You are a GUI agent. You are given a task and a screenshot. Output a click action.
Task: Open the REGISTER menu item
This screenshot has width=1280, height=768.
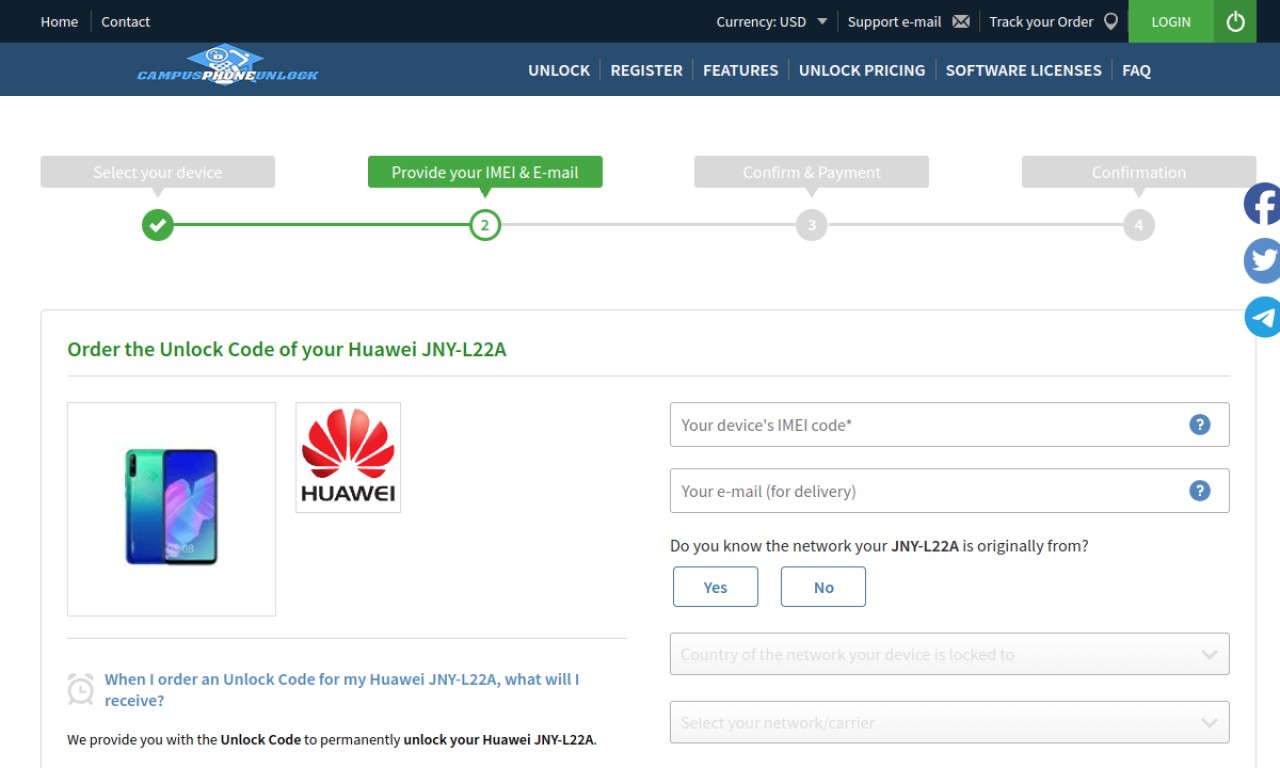pyautogui.click(x=646, y=70)
